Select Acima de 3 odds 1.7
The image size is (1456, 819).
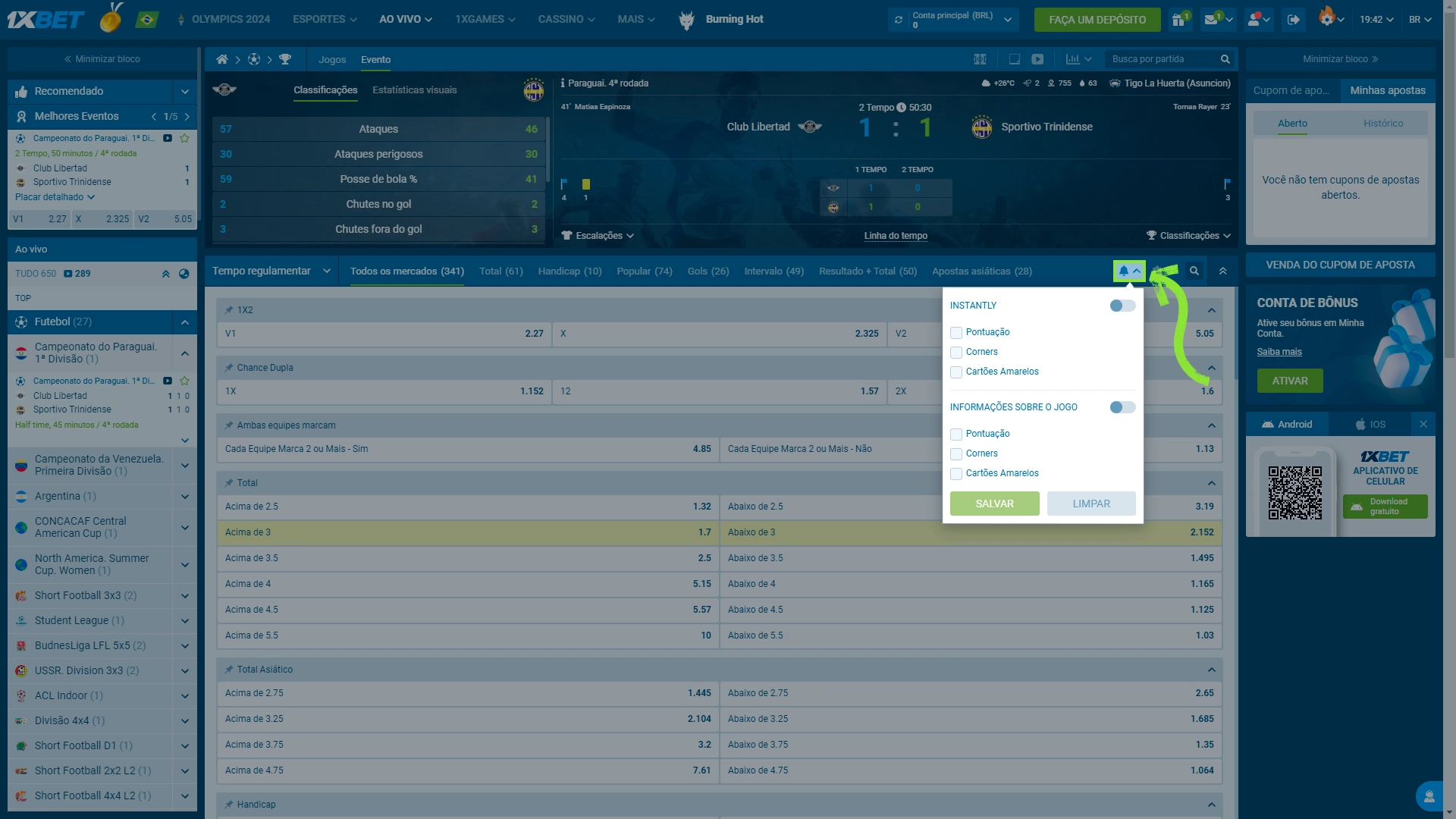pyautogui.click(x=468, y=532)
